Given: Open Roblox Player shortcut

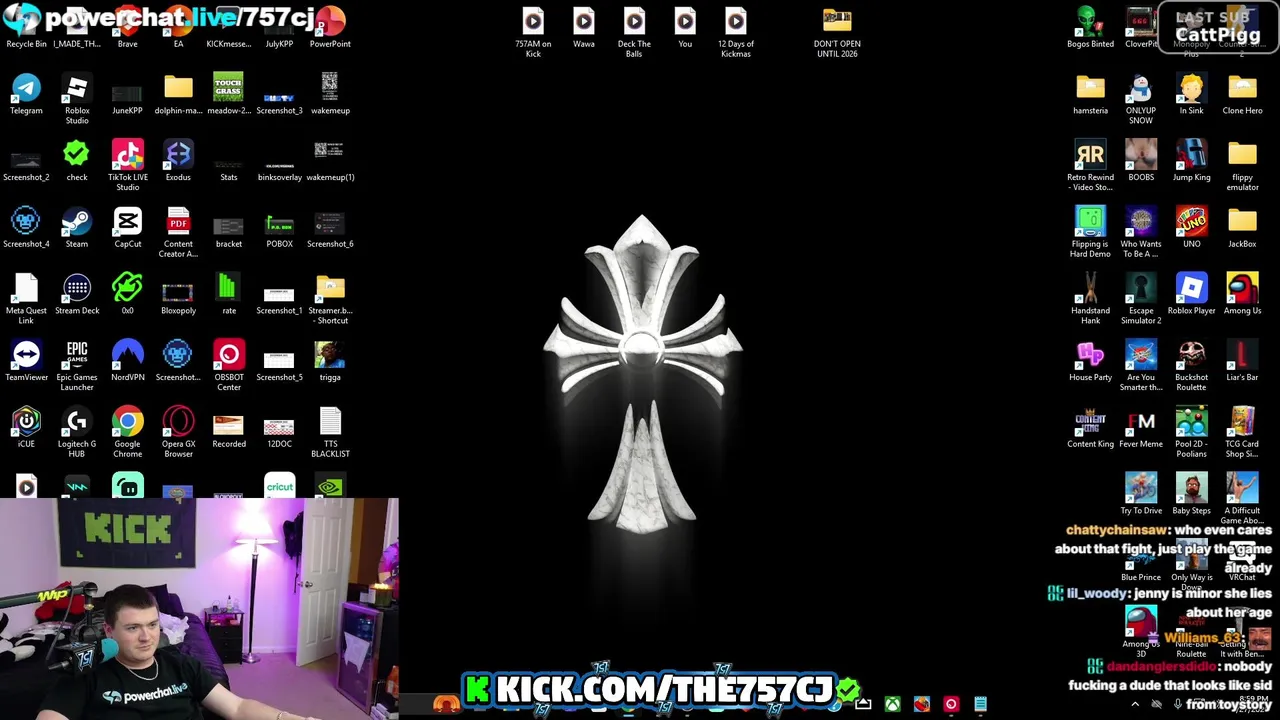Looking at the screenshot, I should coord(1191,295).
